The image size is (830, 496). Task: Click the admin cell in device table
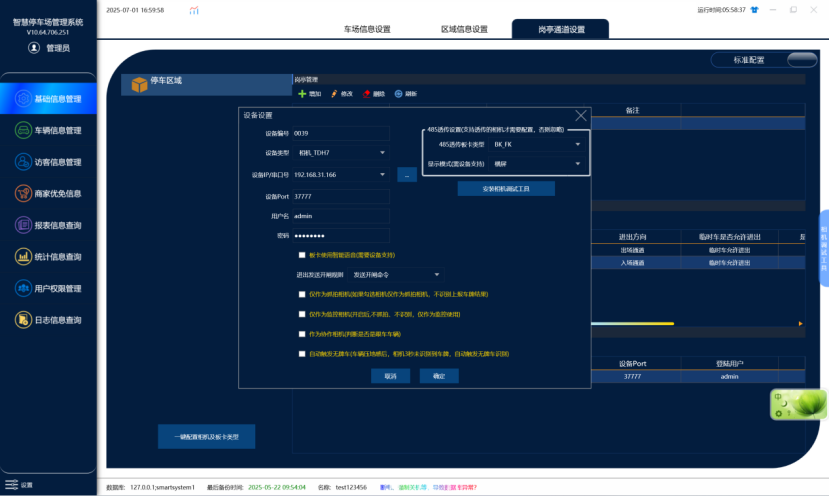click(729, 376)
